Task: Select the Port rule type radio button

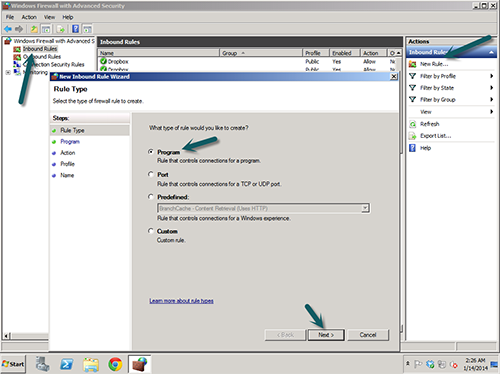Action: [x=151, y=174]
